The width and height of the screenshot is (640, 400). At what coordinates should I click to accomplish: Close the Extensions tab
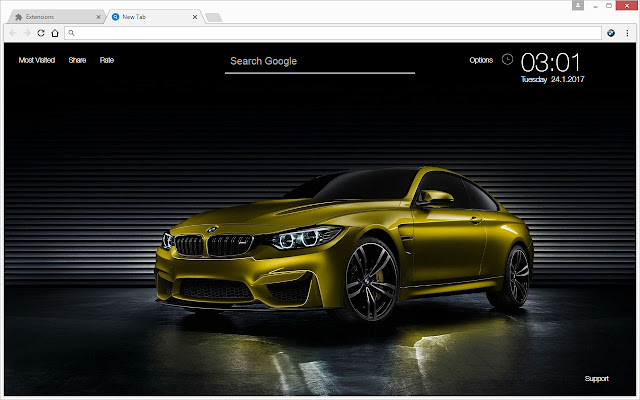tap(98, 17)
